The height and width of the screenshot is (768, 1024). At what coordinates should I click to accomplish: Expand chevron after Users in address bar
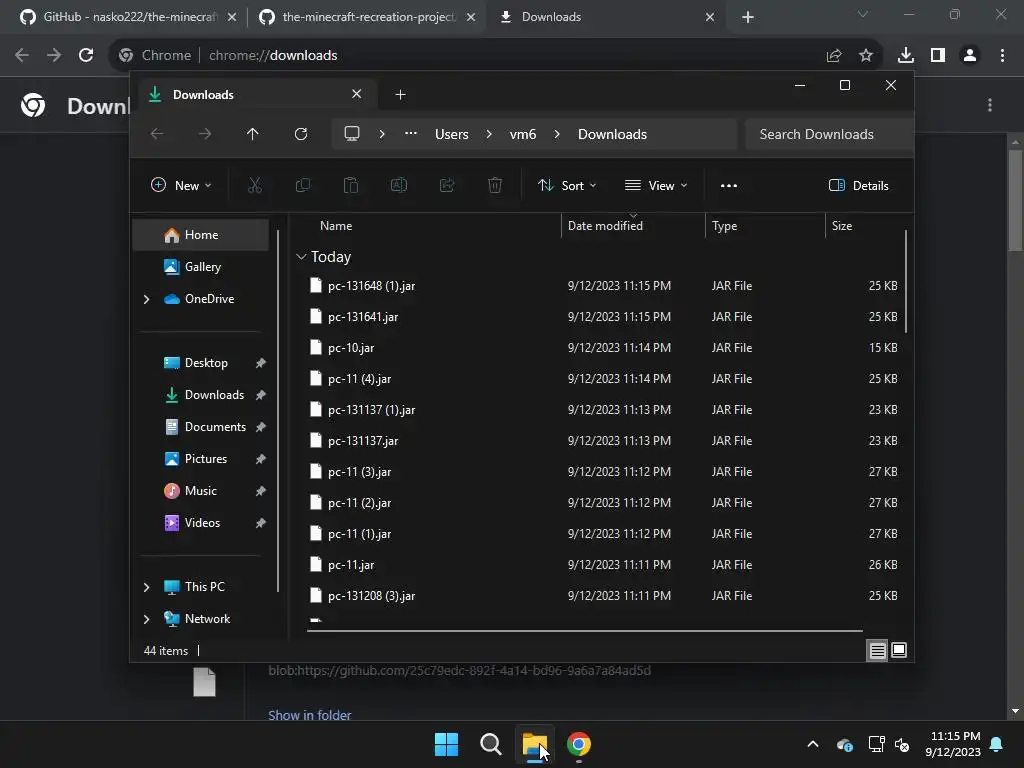pos(489,134)
